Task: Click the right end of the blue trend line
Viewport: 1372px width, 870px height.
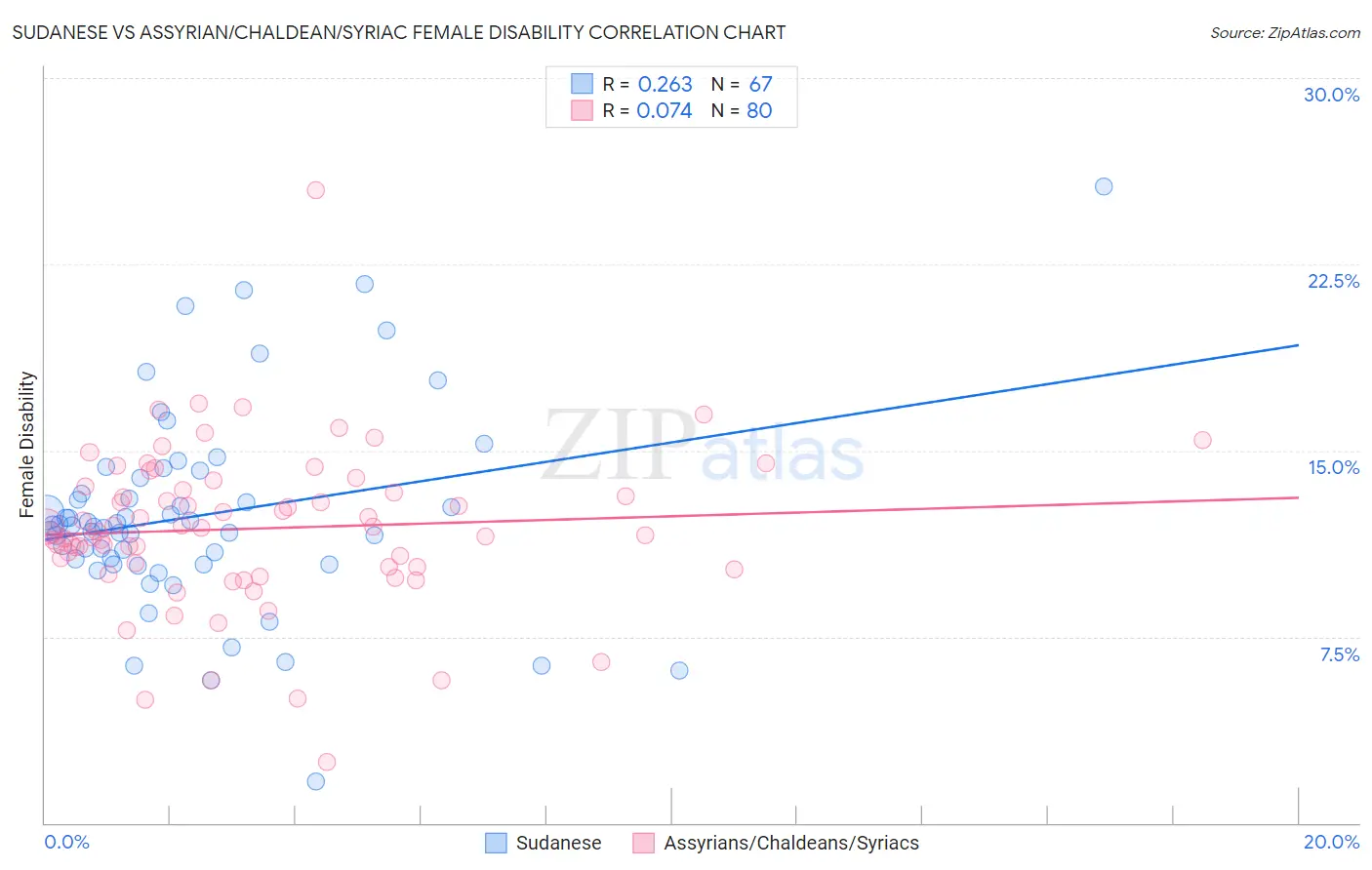Action: (x=1297, y=345)
